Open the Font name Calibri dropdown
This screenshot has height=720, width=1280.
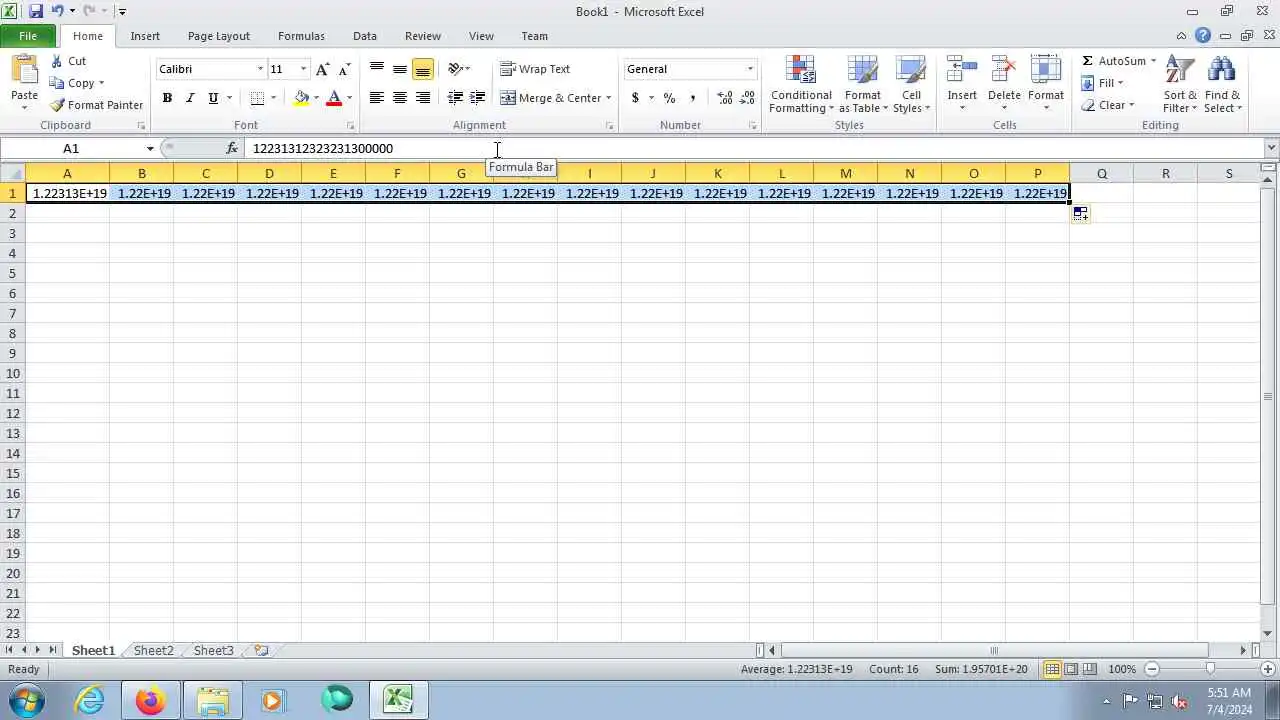pos(260,69)
